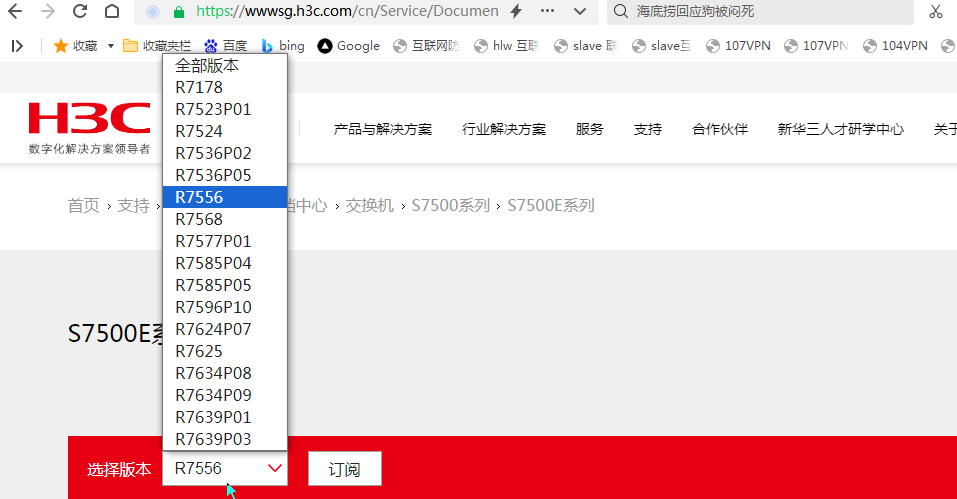This screenshot has height=499, width=957.
Task: Click the star 收藏 favorites icon
Action: [60, 46]
